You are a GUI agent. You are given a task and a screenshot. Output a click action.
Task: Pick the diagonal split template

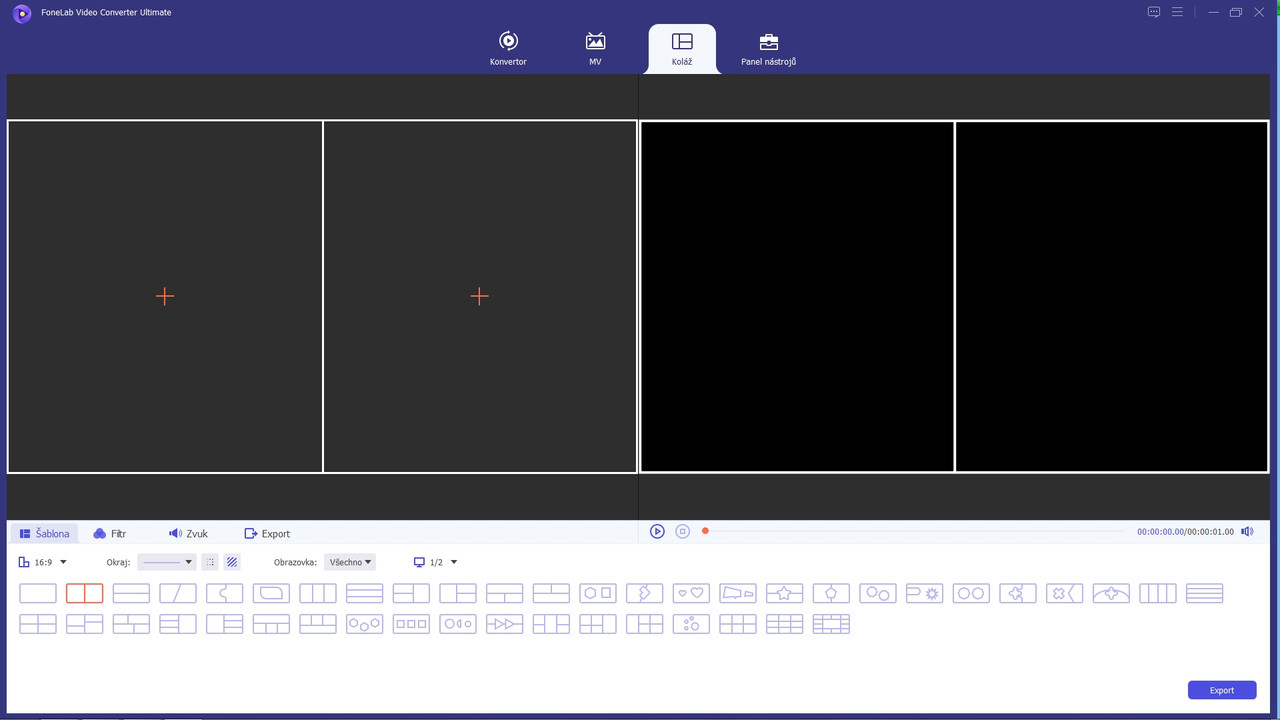click(178, 593)
